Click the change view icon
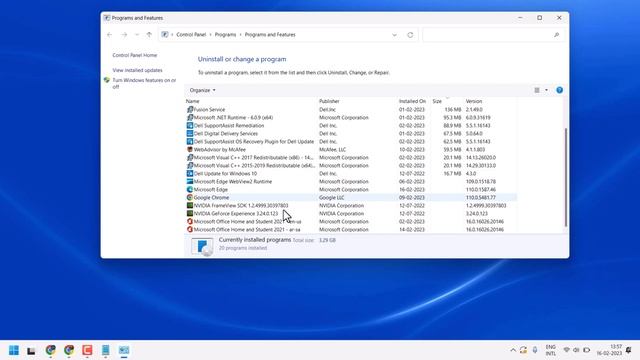The image size is (640, 360). coord(537,90)
